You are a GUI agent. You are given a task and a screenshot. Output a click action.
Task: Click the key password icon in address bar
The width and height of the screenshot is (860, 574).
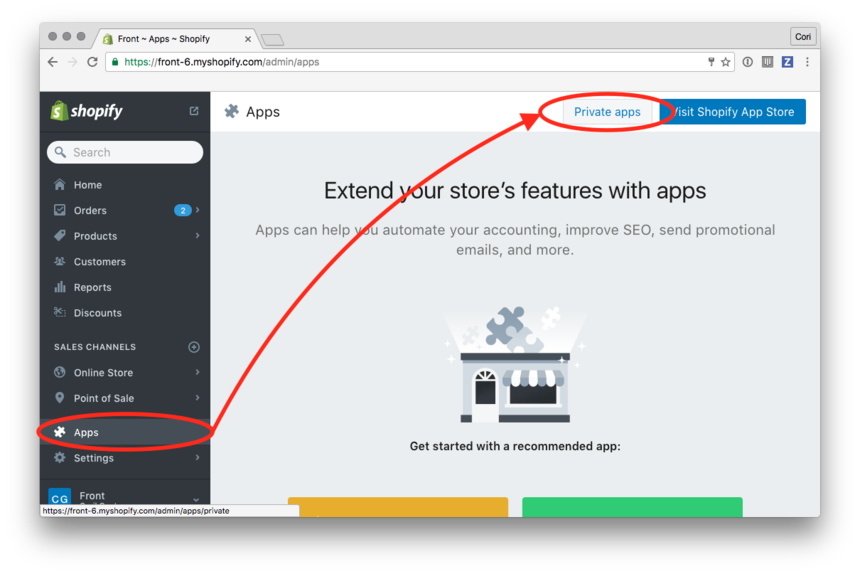(x=711, y=62)
